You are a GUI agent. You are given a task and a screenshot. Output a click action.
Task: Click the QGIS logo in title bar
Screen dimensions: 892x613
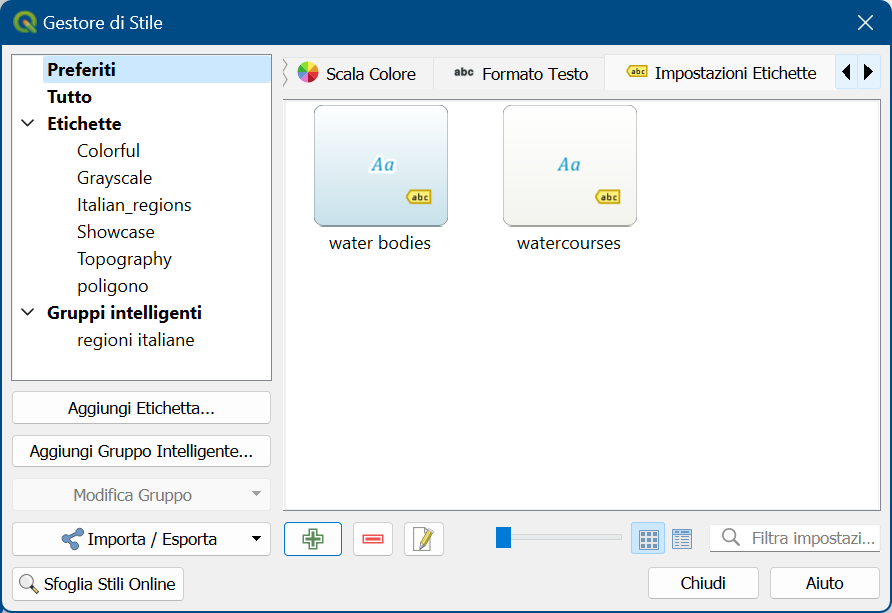24,23
